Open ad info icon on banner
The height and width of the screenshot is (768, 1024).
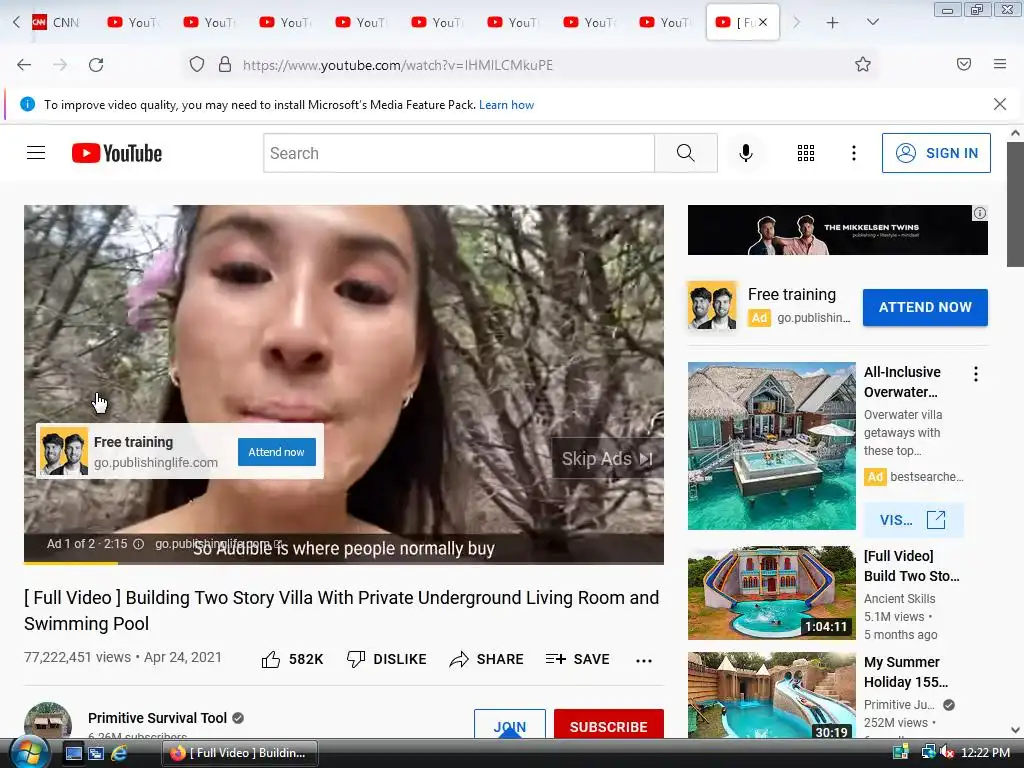980,213
